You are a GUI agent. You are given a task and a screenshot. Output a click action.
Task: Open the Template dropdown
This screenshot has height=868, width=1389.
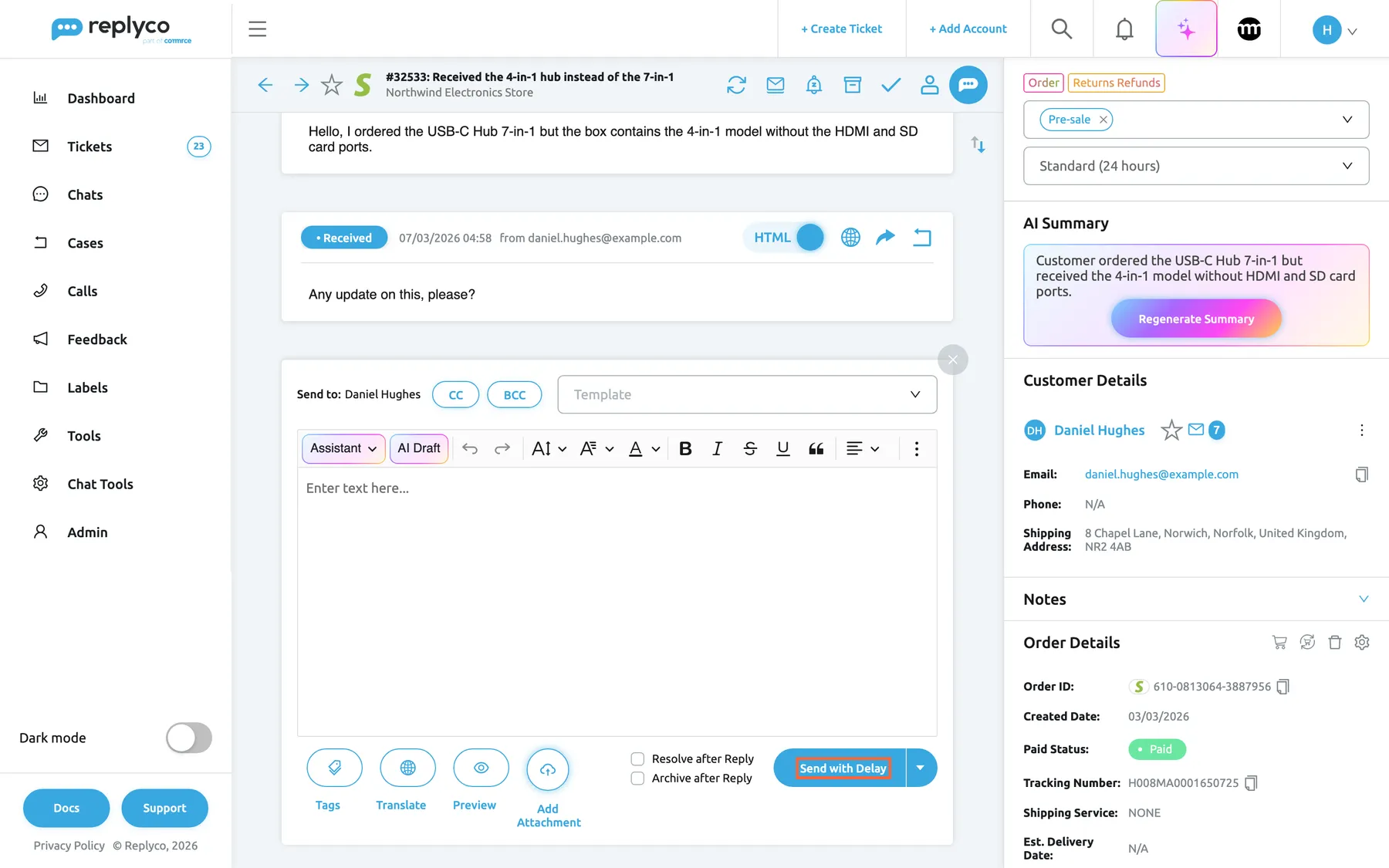pyautogui.click(x=747, y=394)
